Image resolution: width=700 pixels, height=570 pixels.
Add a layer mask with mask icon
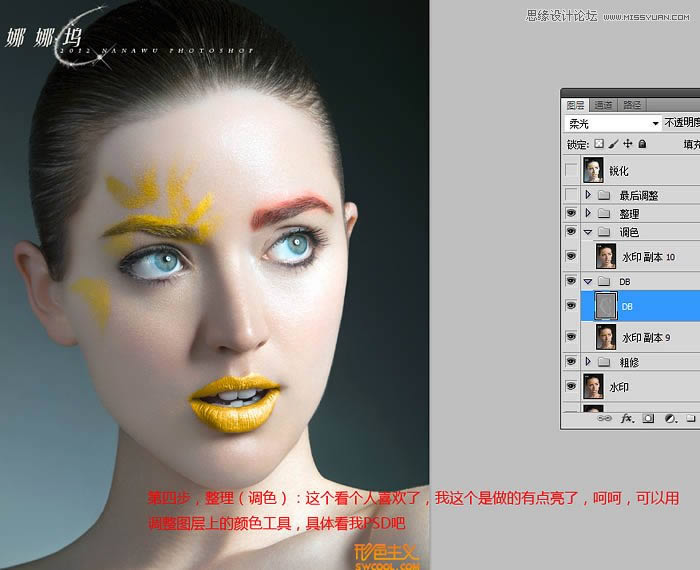tap(648, 418)
